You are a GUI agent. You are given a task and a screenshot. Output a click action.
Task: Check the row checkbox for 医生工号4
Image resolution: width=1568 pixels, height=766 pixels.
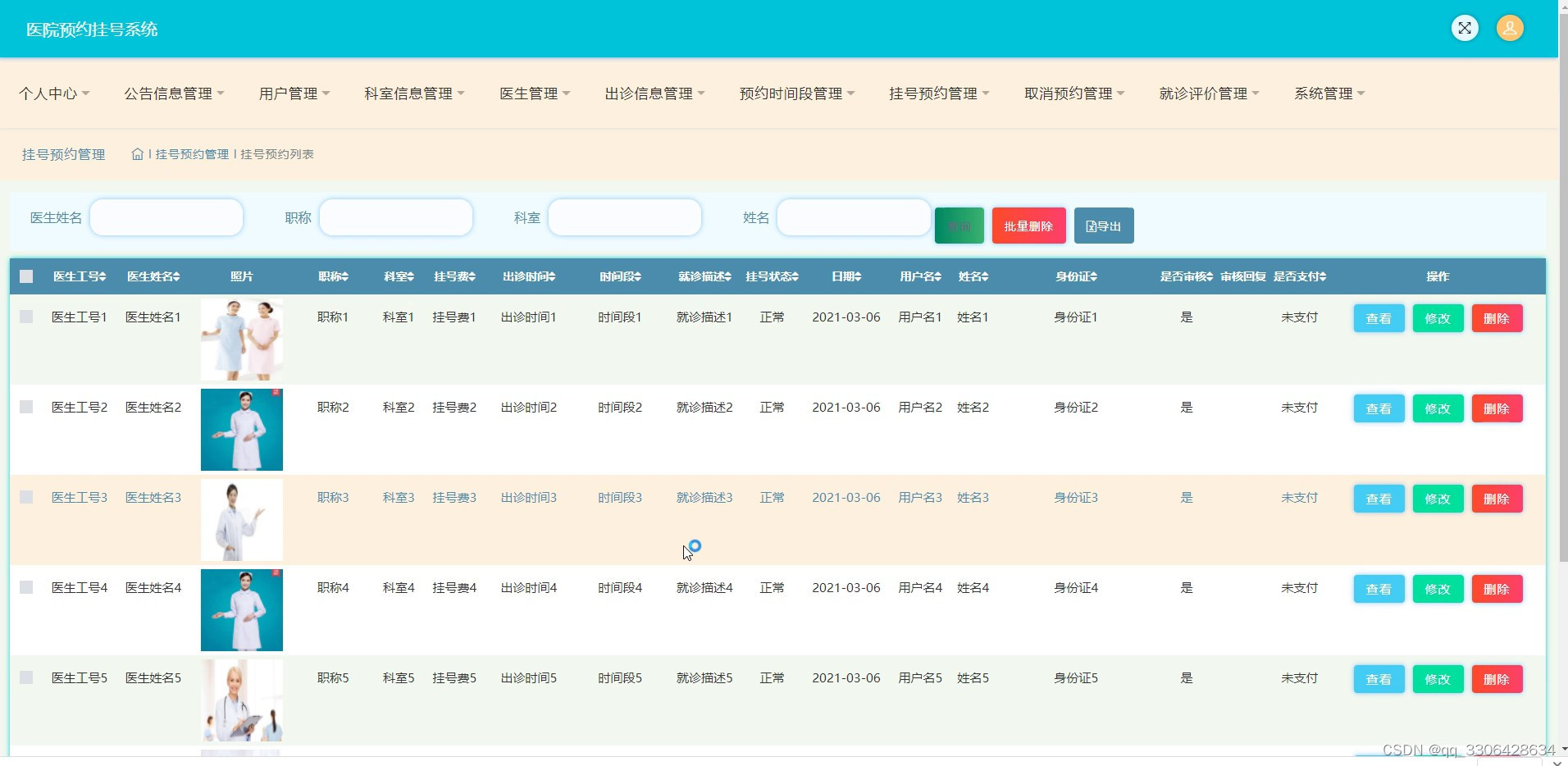click(x=26, y=587)
